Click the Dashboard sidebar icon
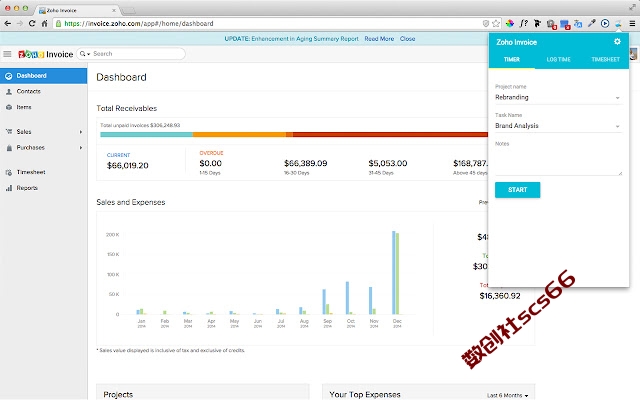The height and width of the screenshot is (400, 640). coord(9,76)
